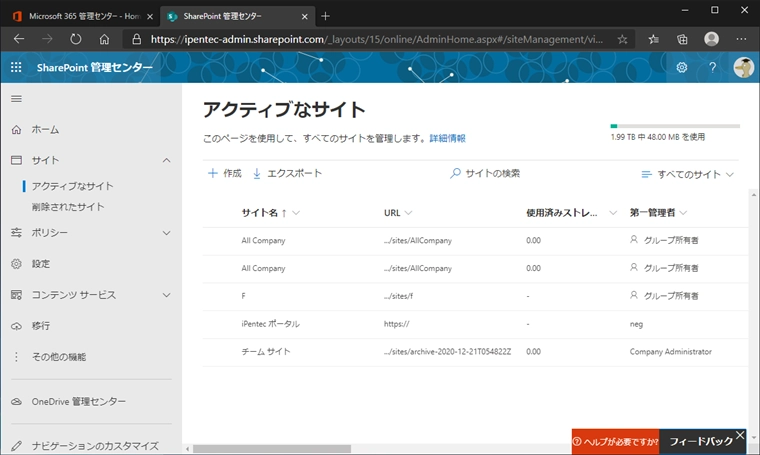This screenshot has height=455, width=760.
Task: Click the ポリシー policy sliders icon
Action: 16,233
